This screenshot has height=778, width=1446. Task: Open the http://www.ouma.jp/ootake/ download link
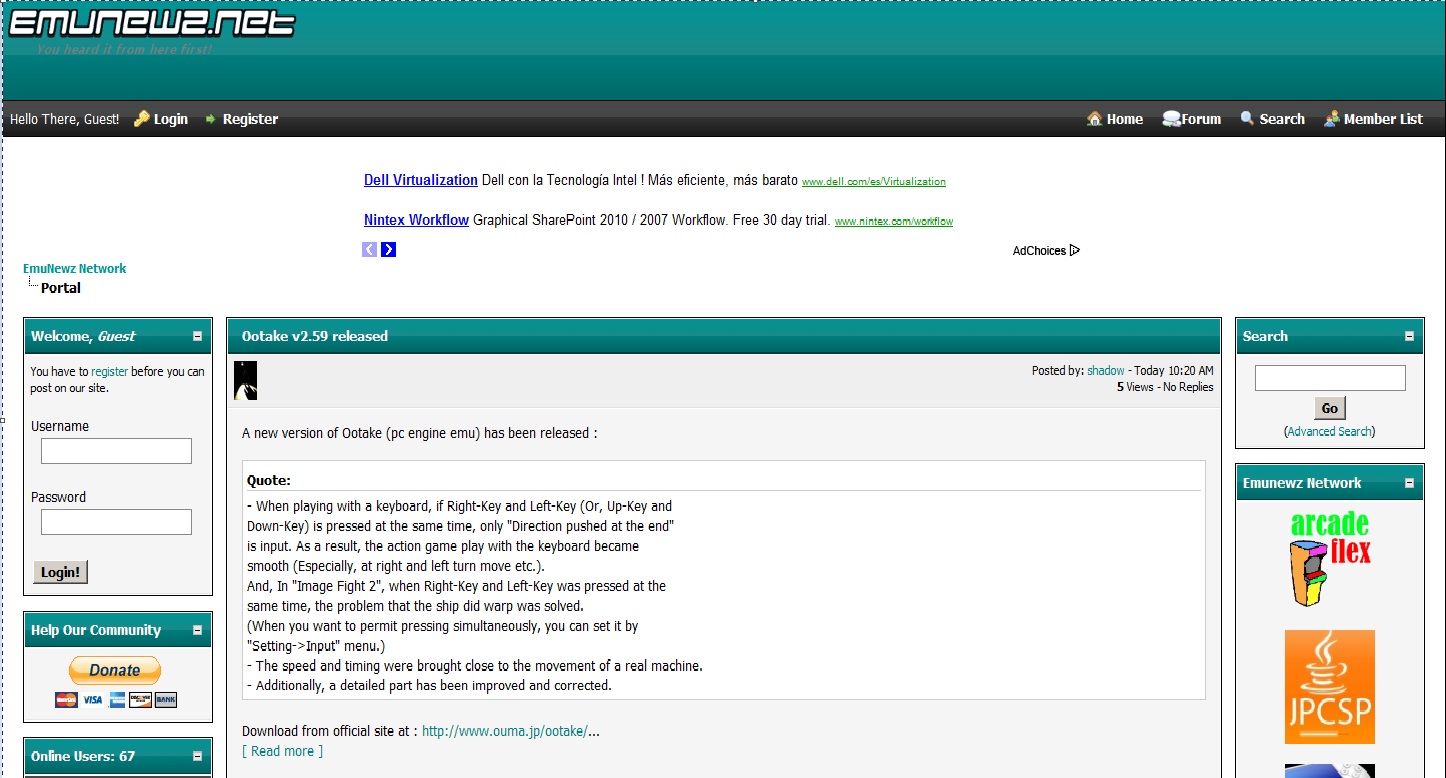[x=505, y=731]
